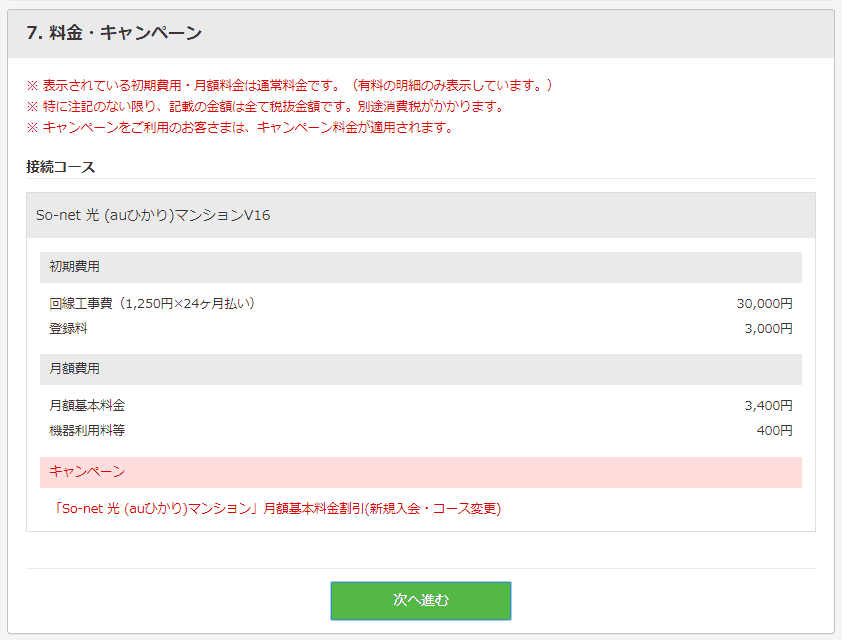Click 'So-net 光 (auひかり)マンションV16' course title
Screen dimensions: 842x640
click(153, 215)
